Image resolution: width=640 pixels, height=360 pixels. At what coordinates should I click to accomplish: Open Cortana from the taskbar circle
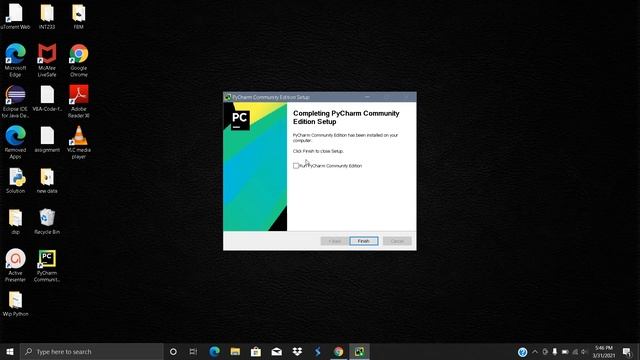point(173,351)
